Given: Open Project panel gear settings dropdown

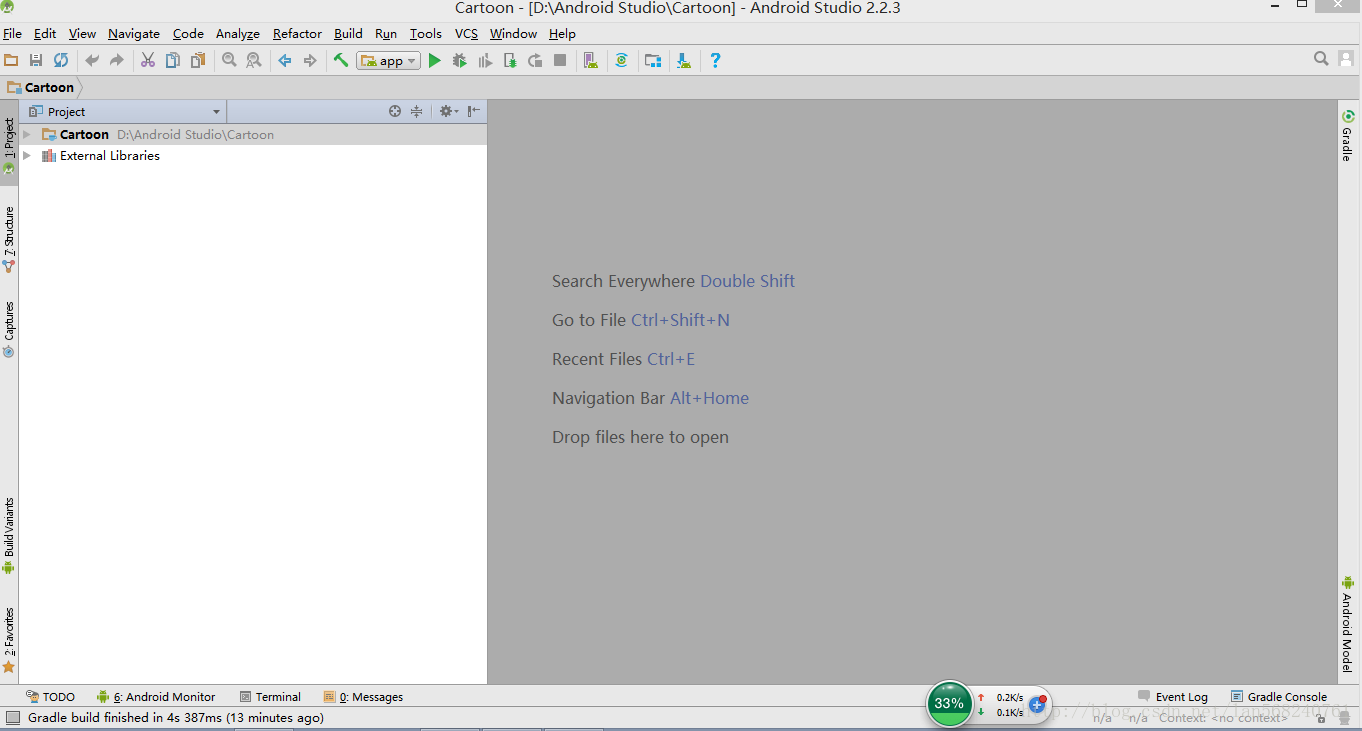Looking at the screenshot, I should [449, 111].
